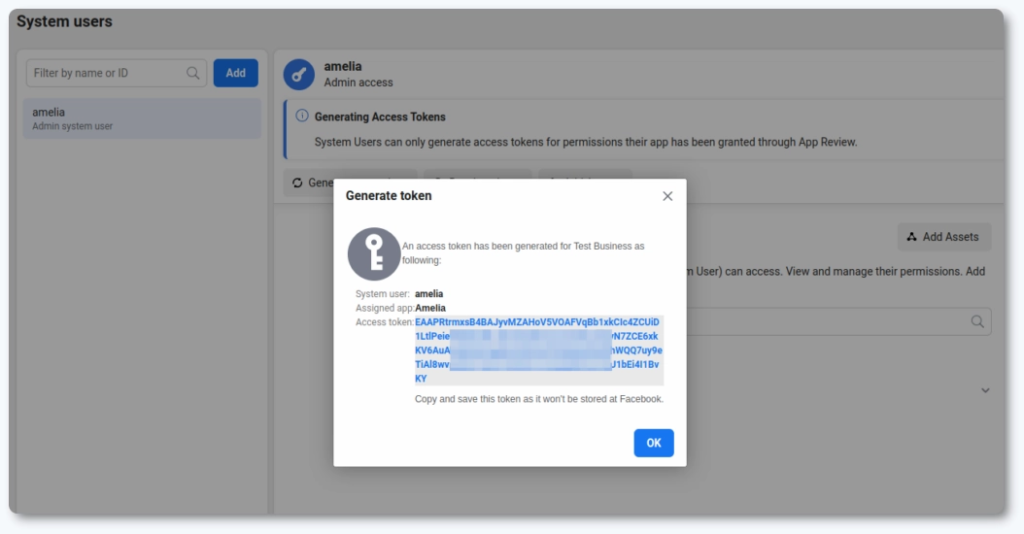
Task: Click the Add Assets triangle icon
Action: 911,237
